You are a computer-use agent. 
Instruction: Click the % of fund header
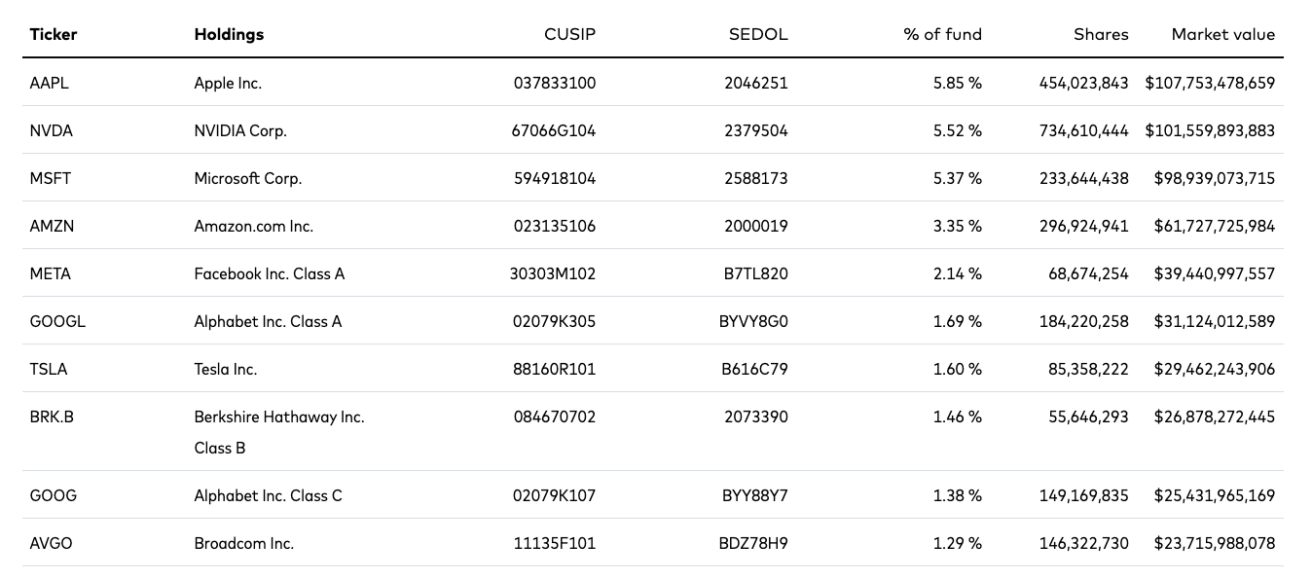pyautogui.click(x=943, y=35)
